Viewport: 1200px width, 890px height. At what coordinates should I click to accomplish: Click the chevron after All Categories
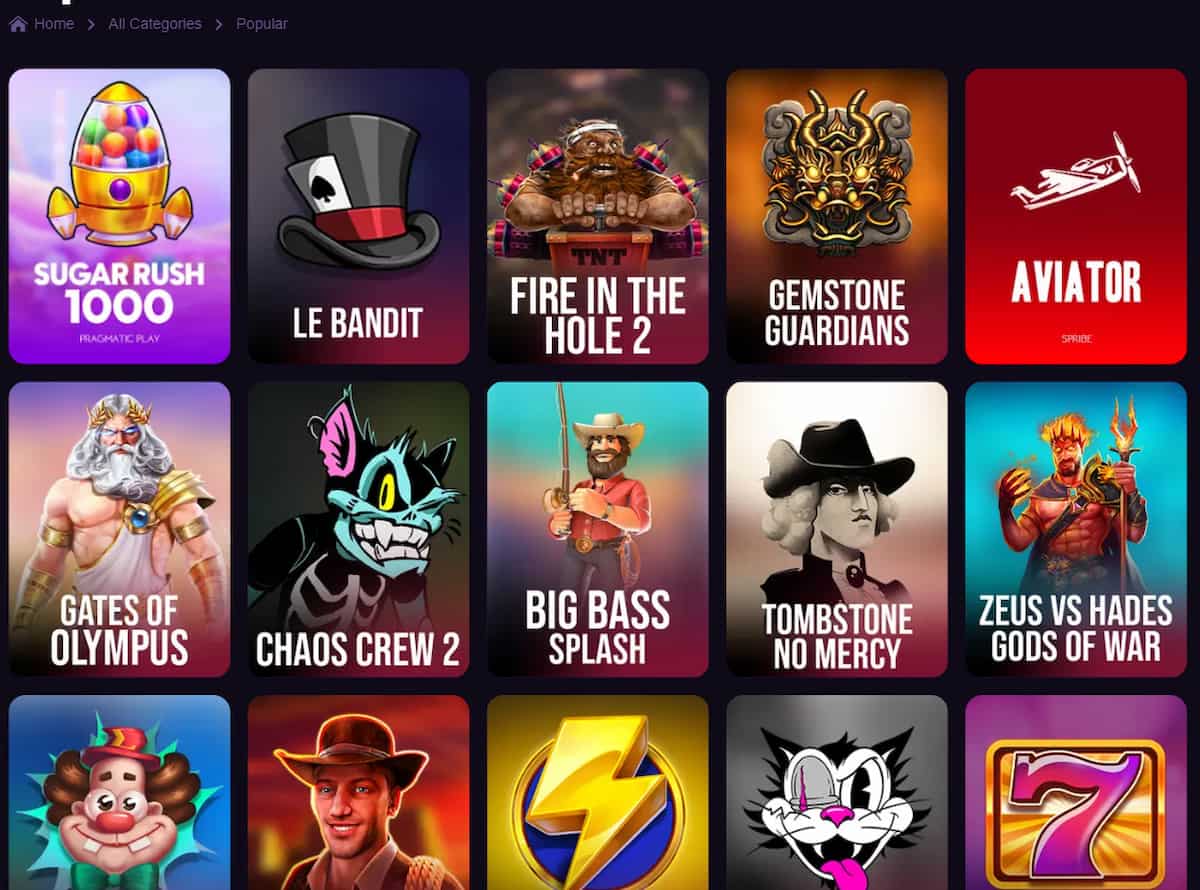(219, 24)
